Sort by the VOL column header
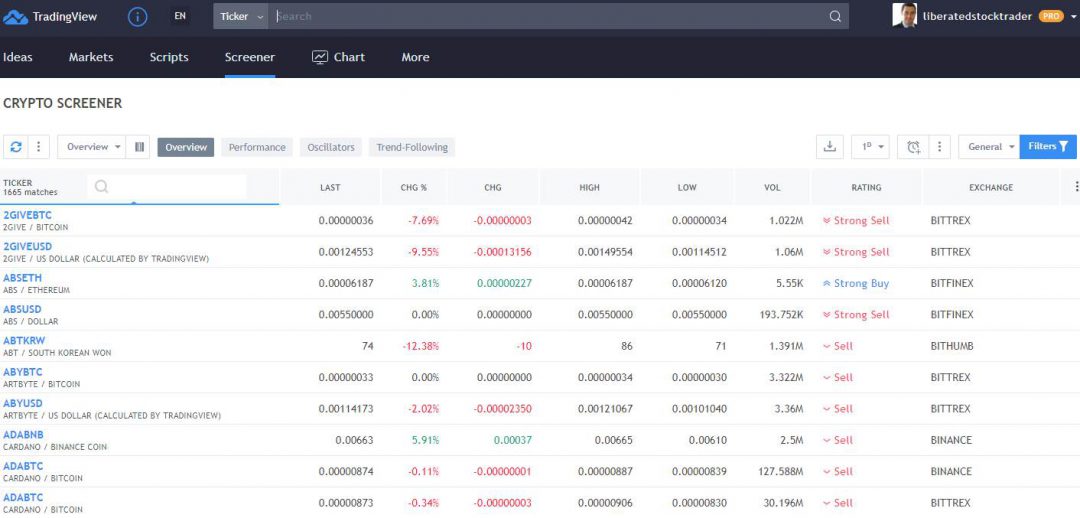This screenshot has height=518, width=1080. tap(772, 187)
